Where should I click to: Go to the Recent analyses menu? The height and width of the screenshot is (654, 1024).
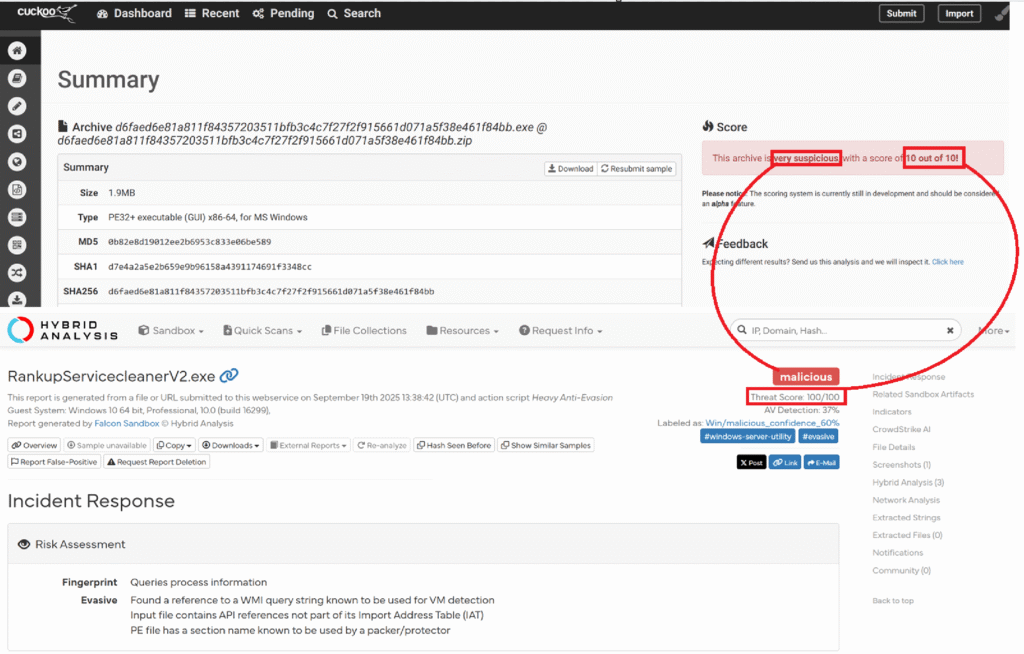pyautogui.click(x=211, y=14)
